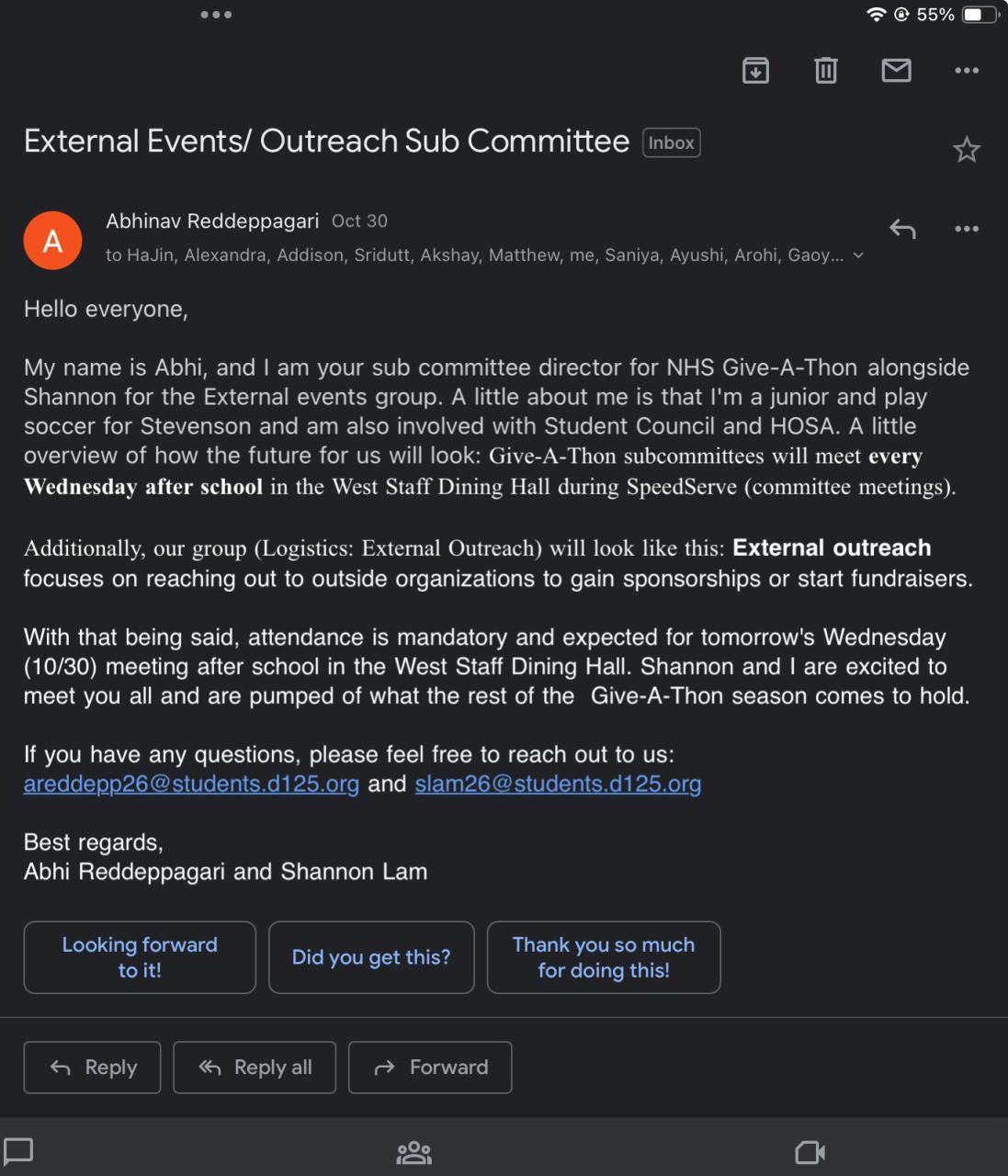The height and width of the screenshot is (1176, 1008).
Task: Switch to the Meet video tab
Action: [x=810, y=1152]
